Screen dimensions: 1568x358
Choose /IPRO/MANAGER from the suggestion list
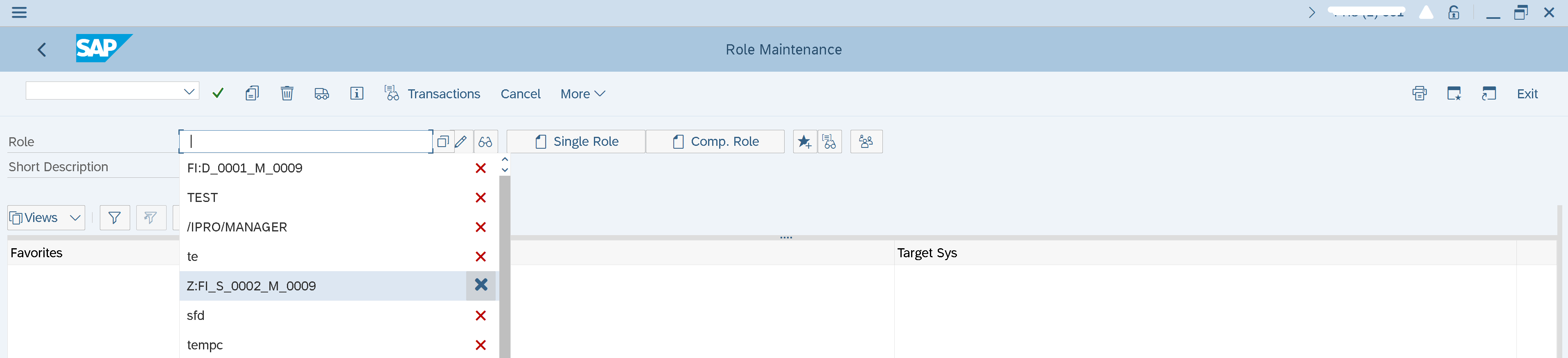coord(237,227)
